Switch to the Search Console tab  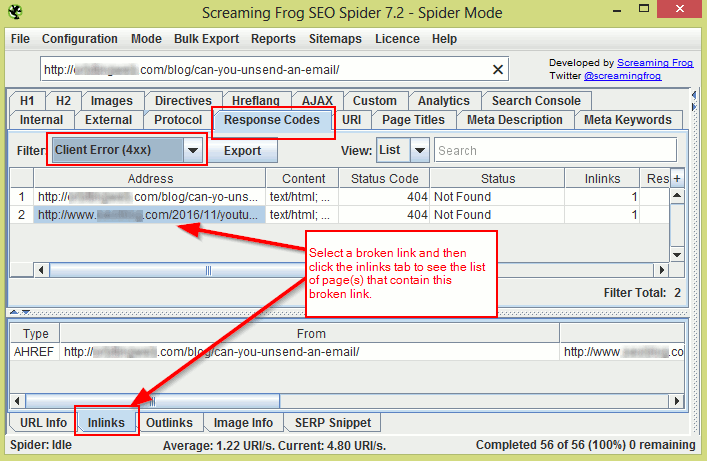click(536, 101)
